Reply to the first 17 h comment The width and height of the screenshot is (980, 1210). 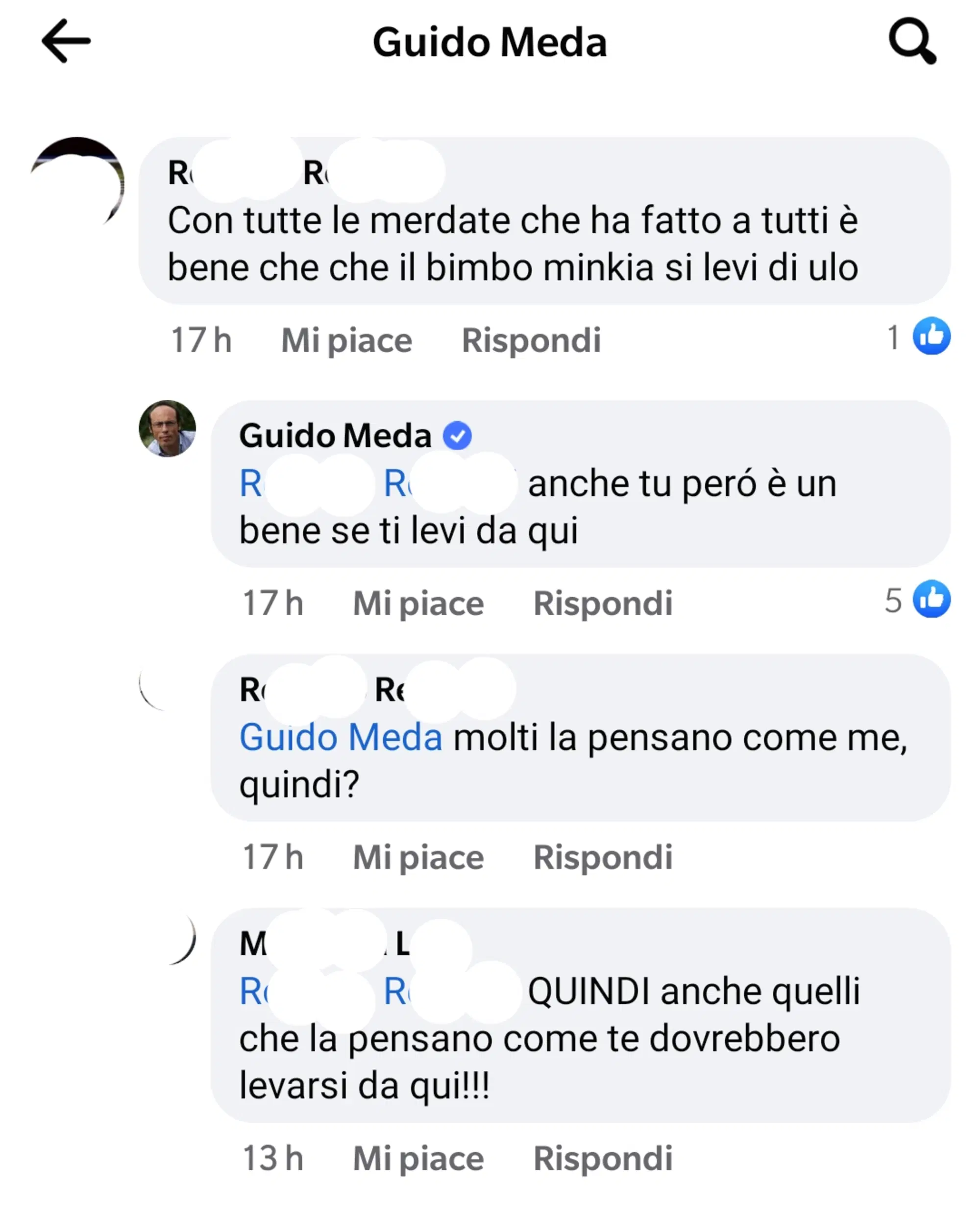click(531, 340)
